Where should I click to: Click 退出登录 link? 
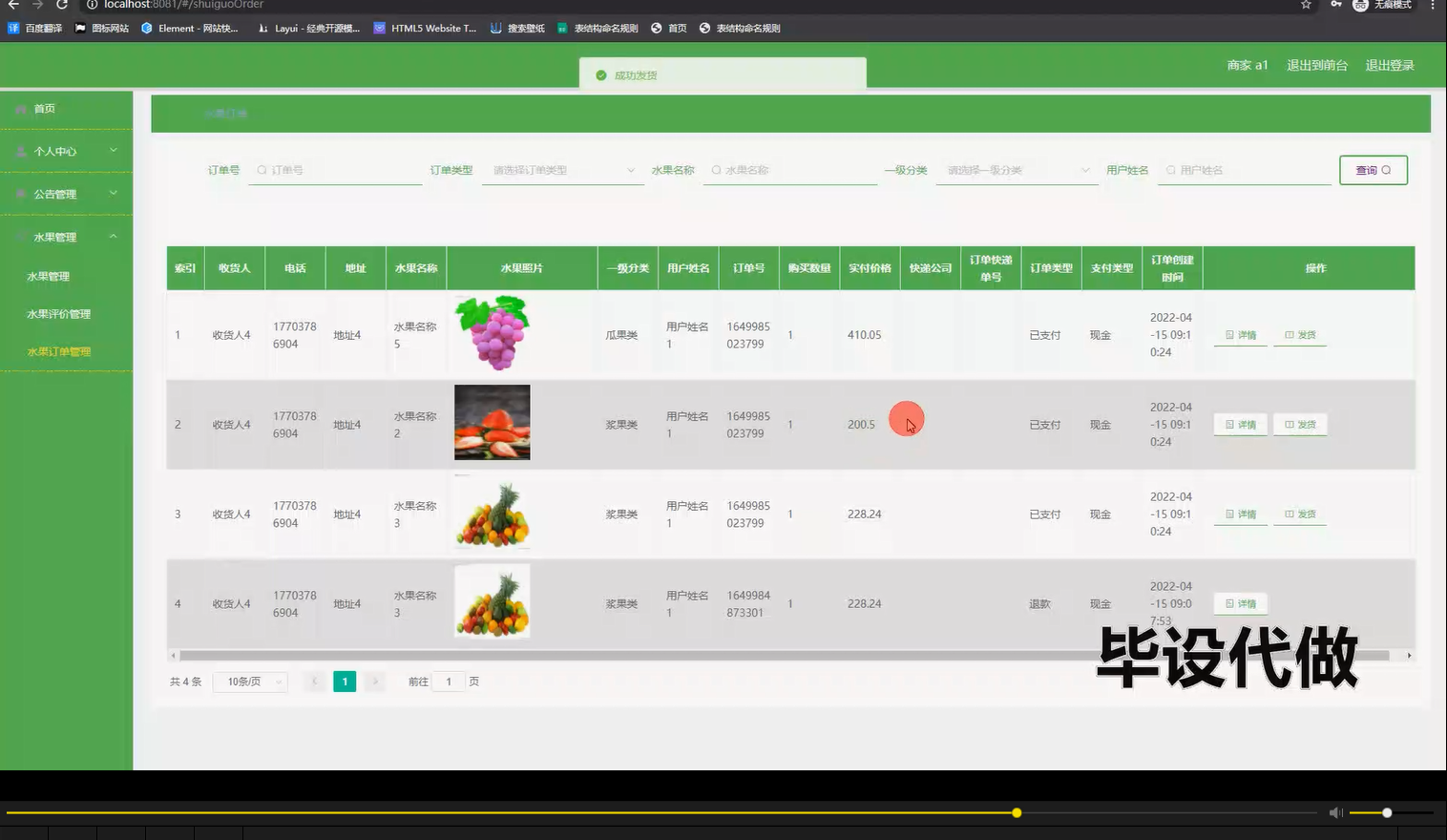click(x=1390, y=65)
